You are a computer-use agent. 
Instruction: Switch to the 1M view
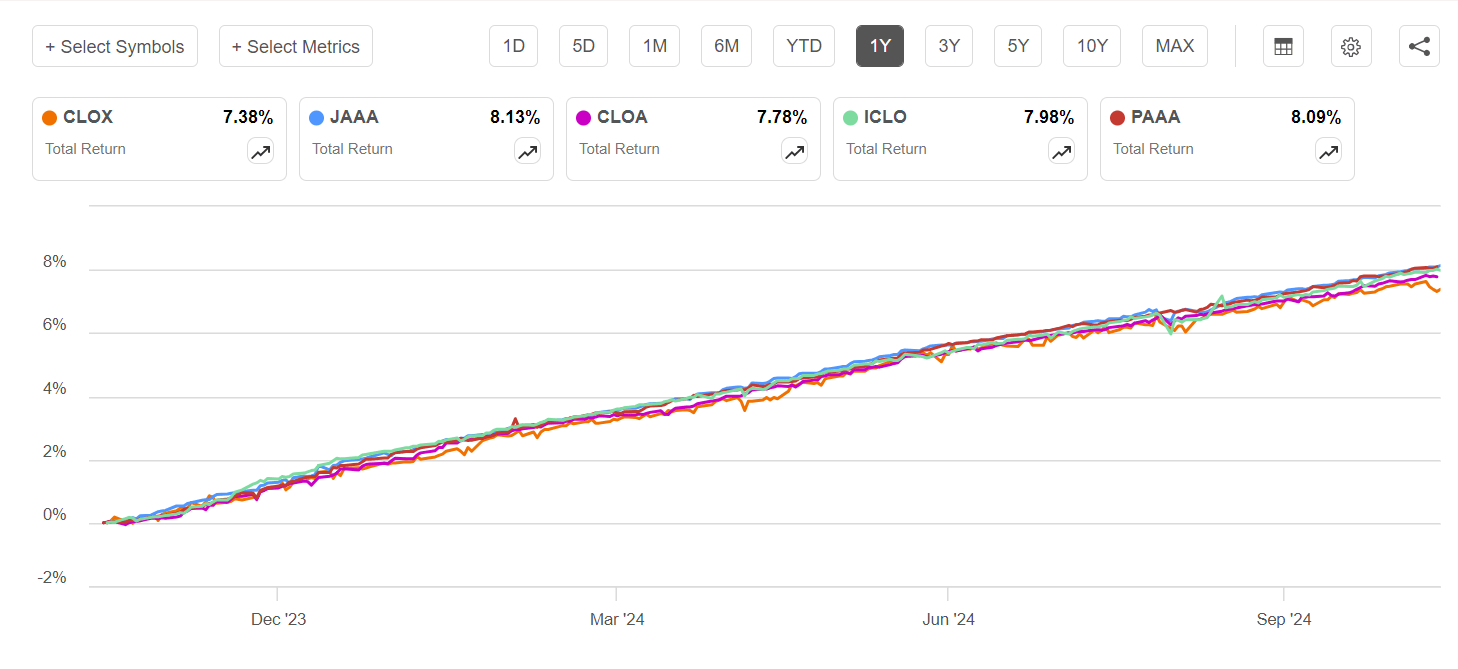[654, 46]
